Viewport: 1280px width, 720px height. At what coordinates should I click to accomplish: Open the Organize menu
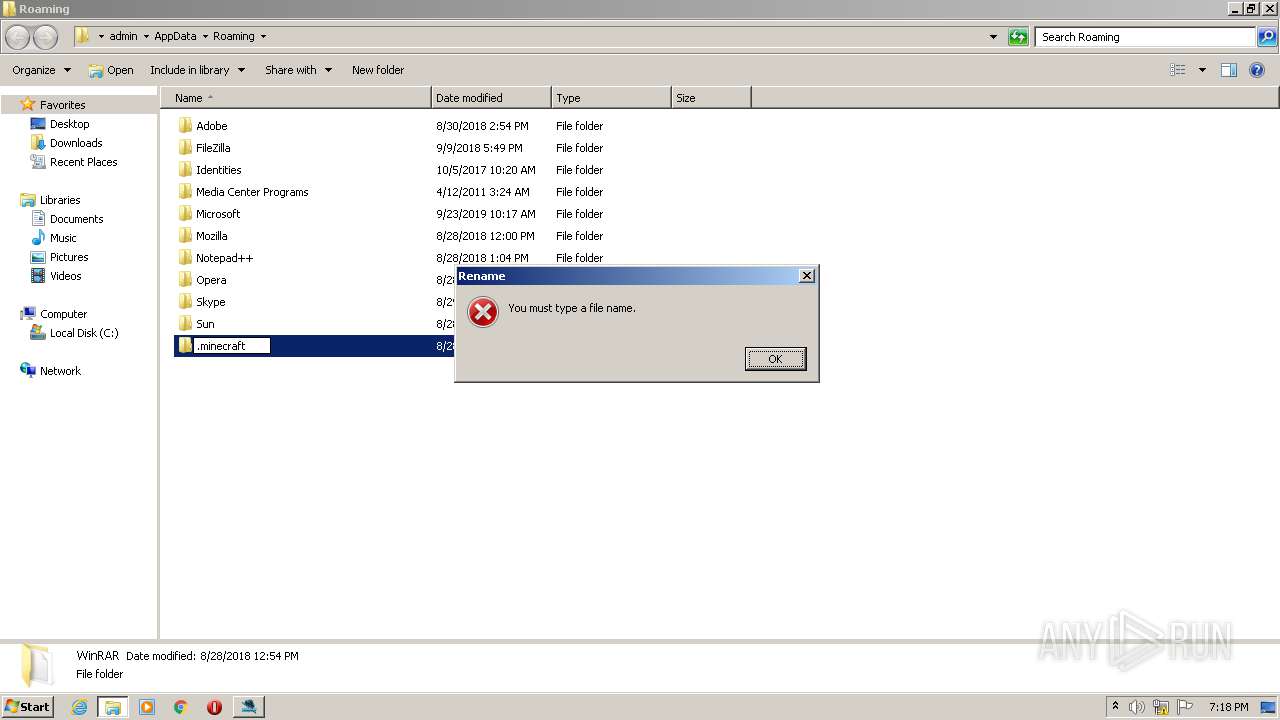point(42,70)
